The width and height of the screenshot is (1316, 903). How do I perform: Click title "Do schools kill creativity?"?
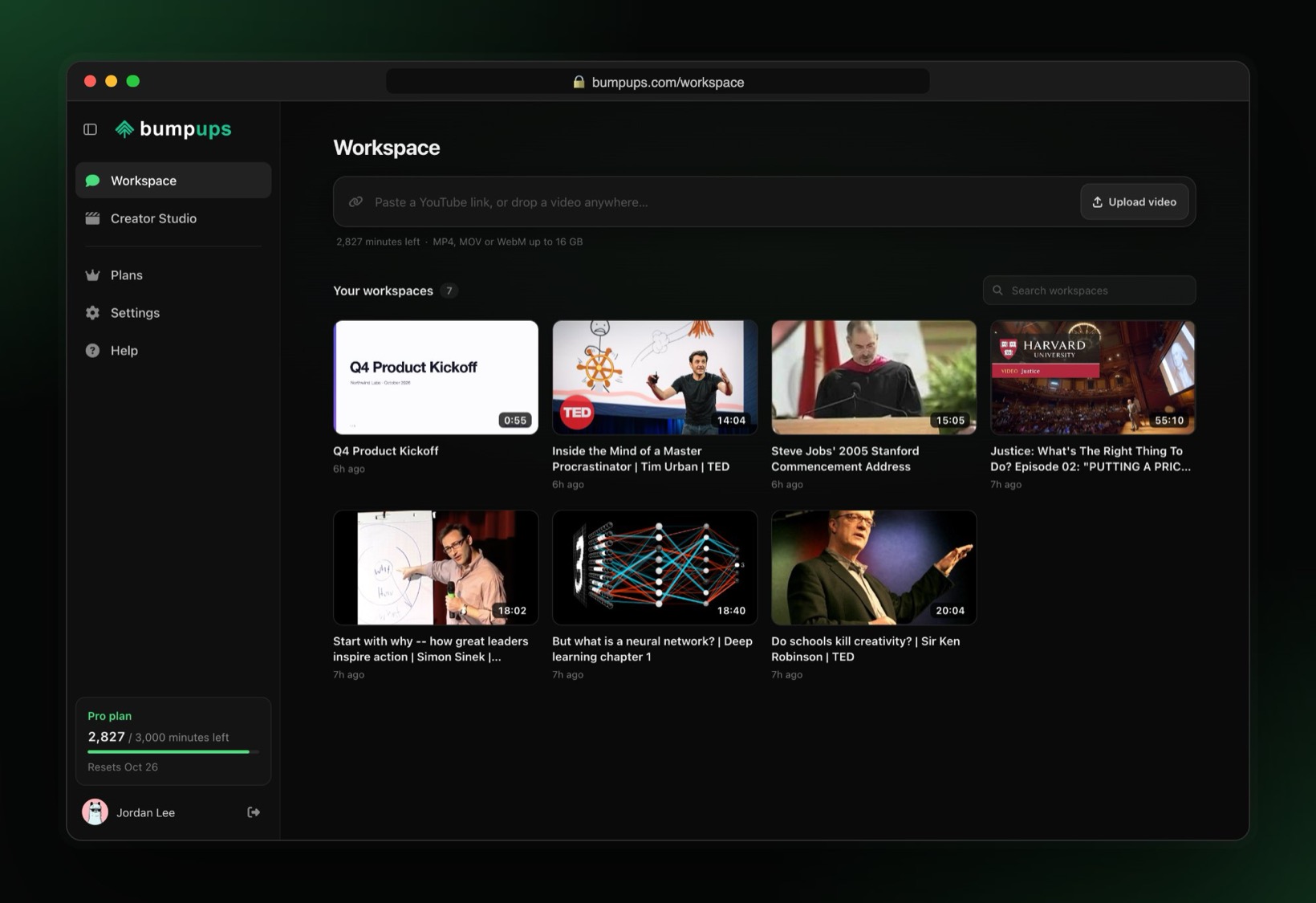point(866,649)
